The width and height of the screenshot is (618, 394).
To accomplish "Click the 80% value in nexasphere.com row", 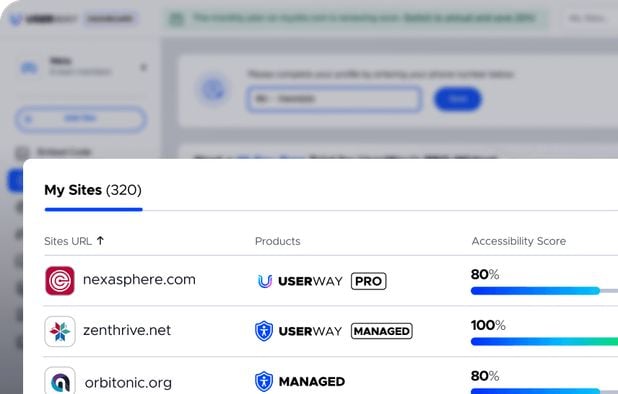I will (x=485, y=274).
